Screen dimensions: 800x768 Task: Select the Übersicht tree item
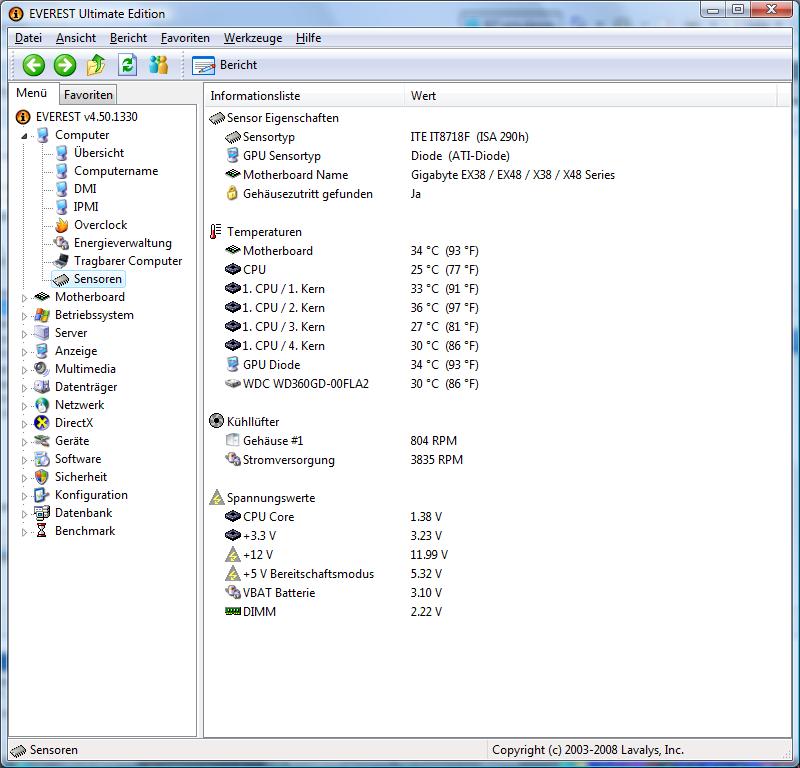click(x=98, y=153)
